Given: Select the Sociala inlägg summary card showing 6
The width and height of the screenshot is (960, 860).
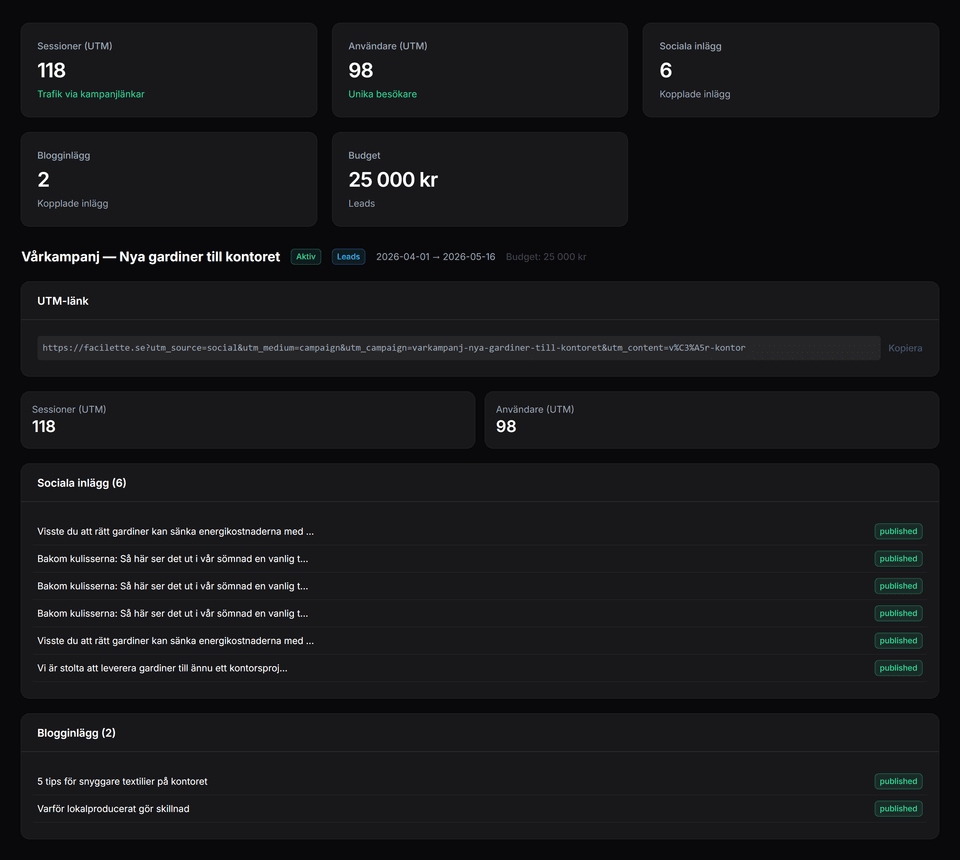Looking at the screenshot, I should (790, 70).
